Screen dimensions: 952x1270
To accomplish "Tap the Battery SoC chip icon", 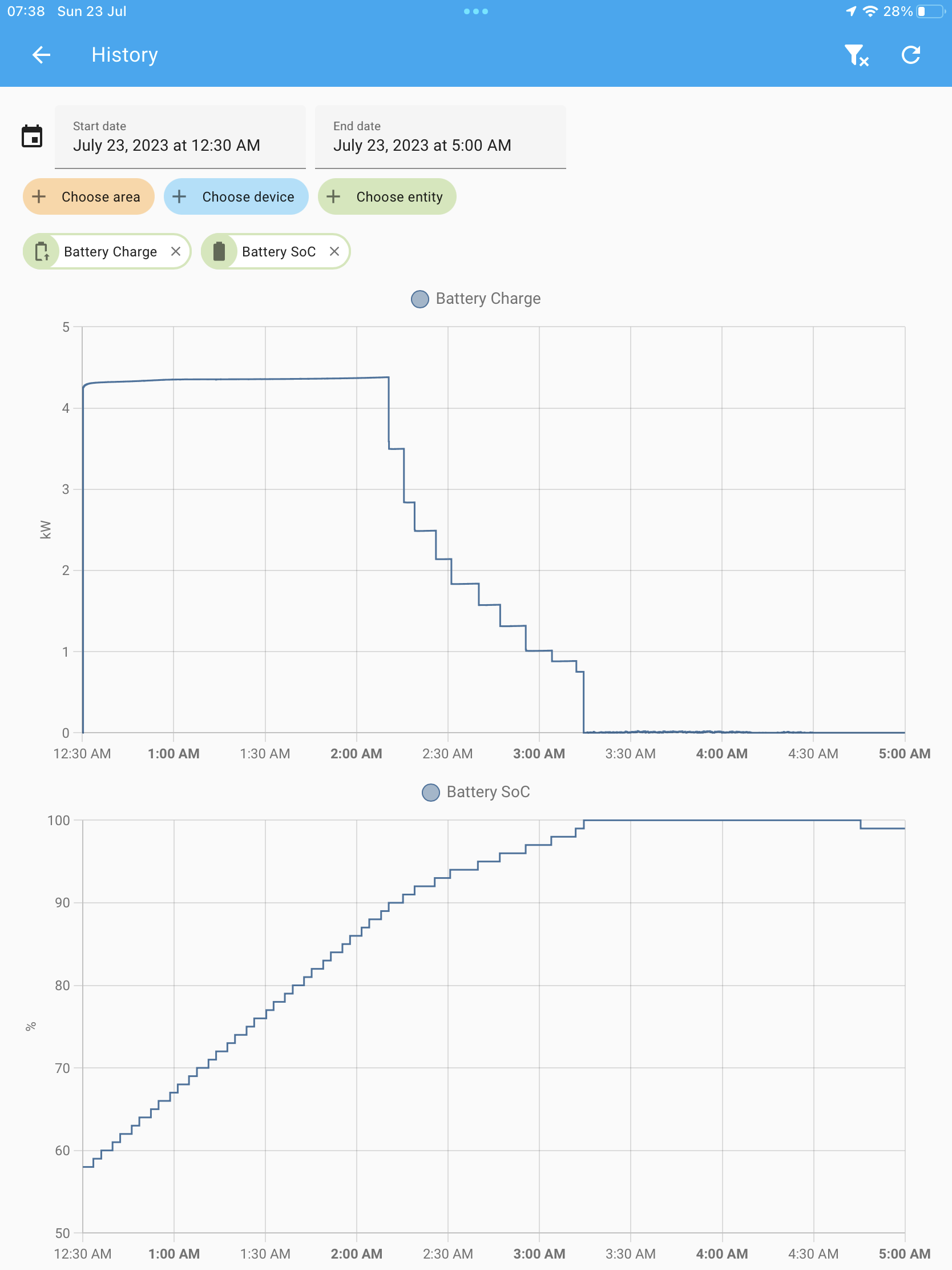I will coord(219,251).
